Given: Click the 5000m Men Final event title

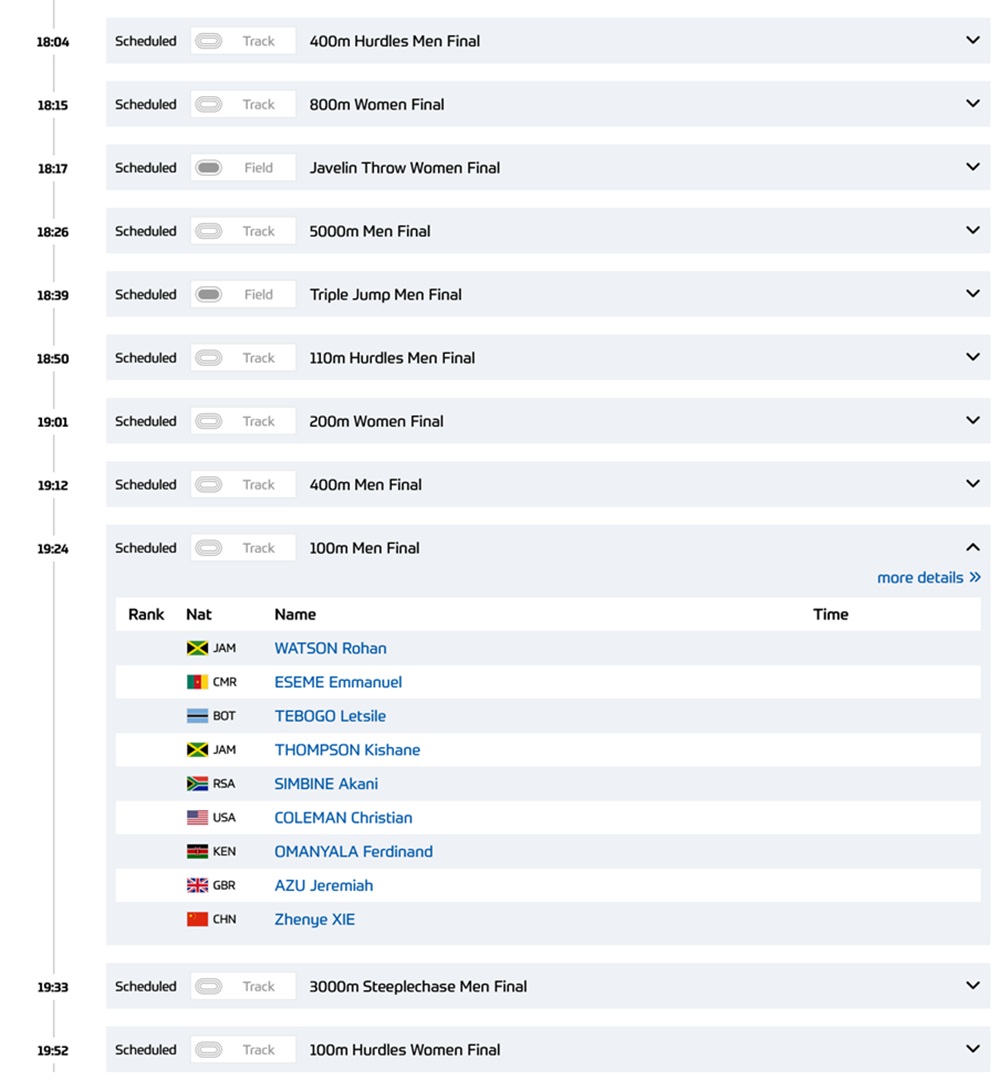Looking at the screenshot, I should point(370,231).
